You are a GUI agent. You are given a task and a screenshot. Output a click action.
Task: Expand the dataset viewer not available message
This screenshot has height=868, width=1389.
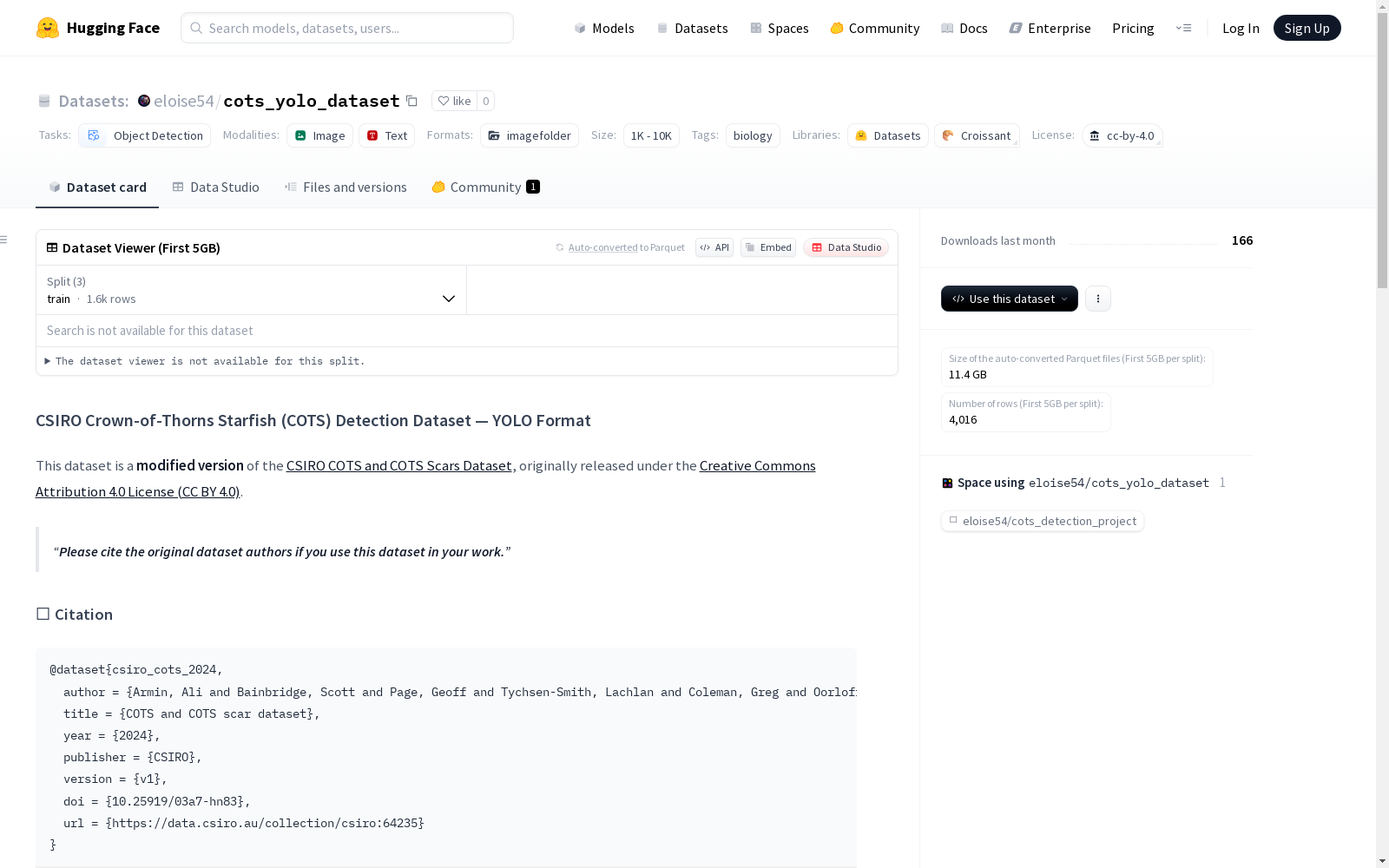coord(205,361)
